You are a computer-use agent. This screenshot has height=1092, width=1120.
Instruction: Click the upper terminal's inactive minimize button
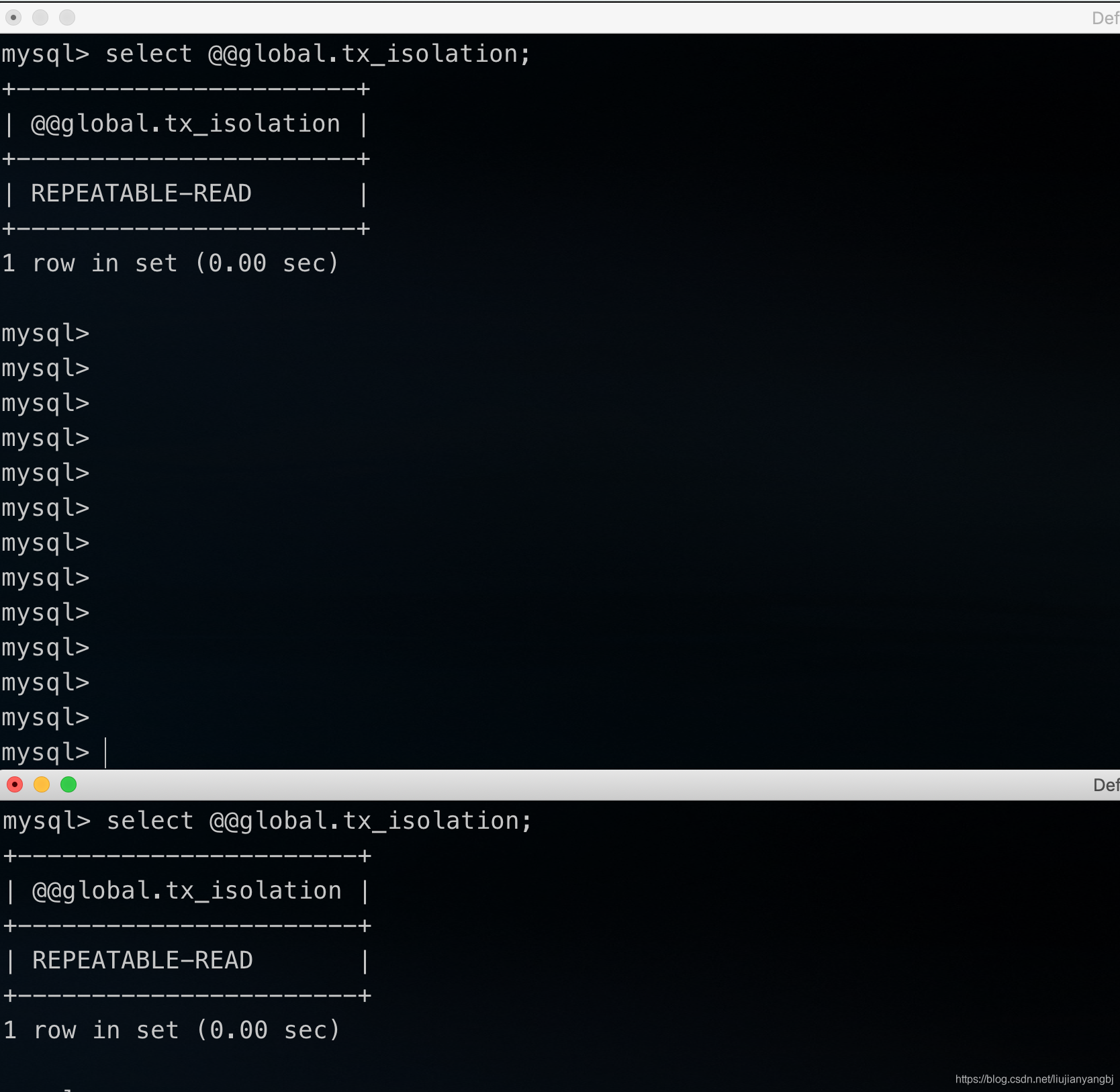[40, 17]
